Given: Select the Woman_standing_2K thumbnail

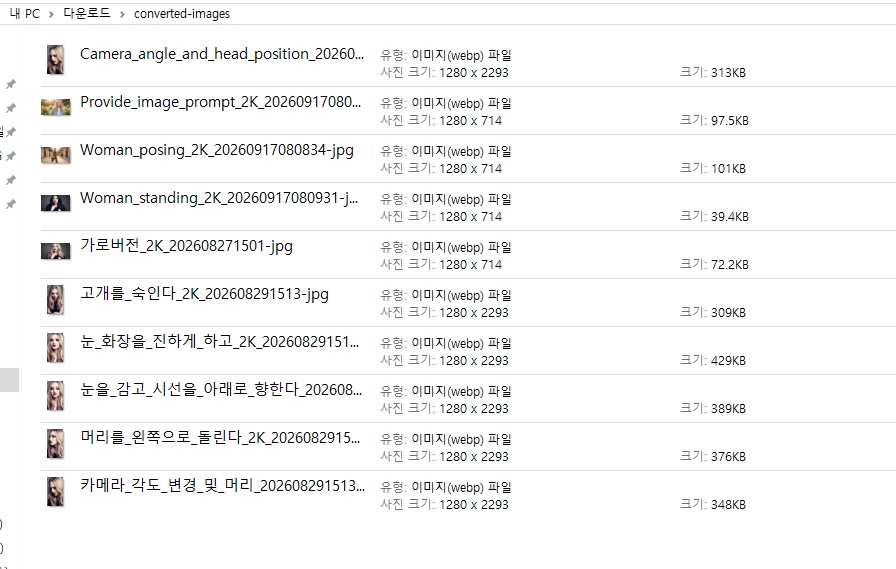Looking at the screenshot, I should (x=55, y=203).
